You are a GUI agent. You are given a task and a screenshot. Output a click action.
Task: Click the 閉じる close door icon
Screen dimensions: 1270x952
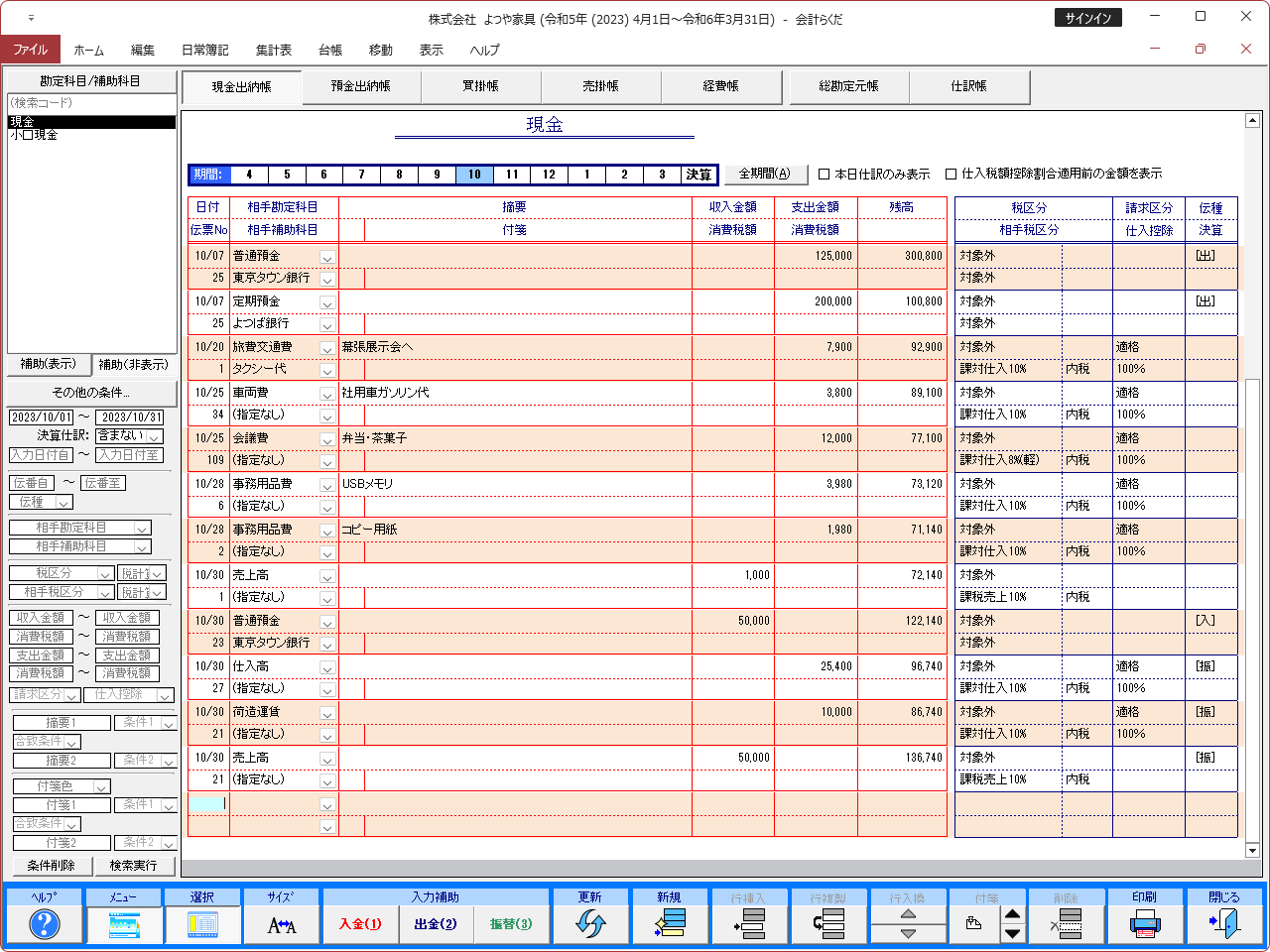(1224, 924)
